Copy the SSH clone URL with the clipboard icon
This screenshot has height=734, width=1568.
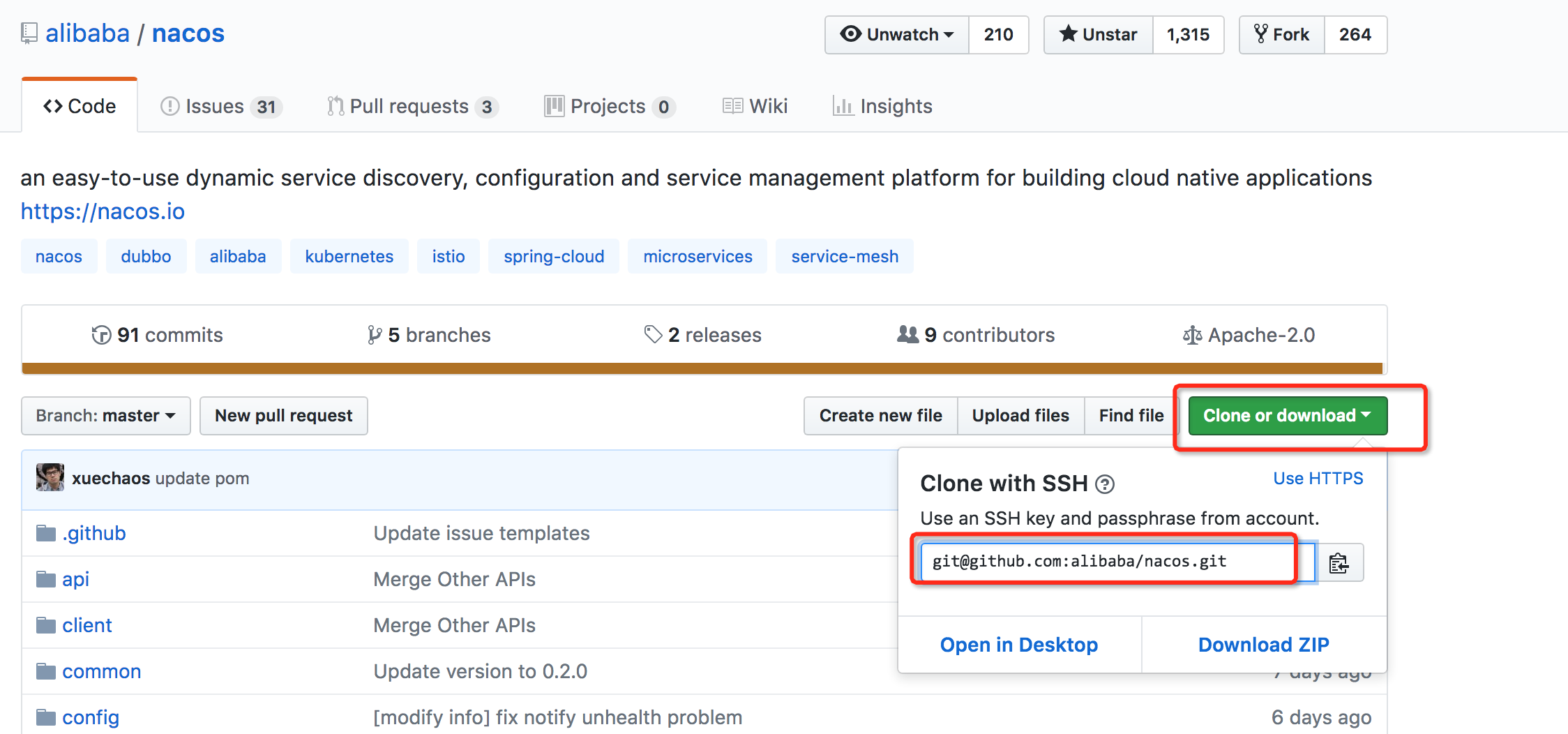coord(1339,562)
